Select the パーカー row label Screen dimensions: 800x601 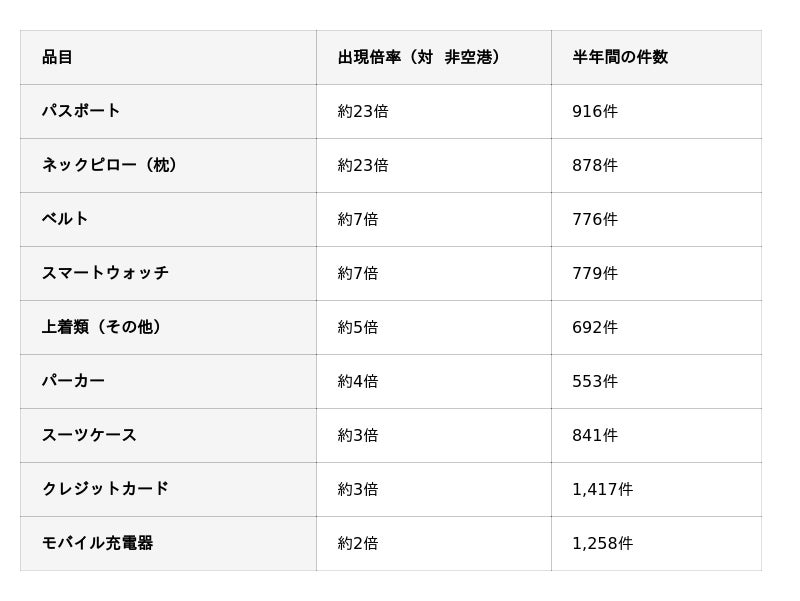(73, 381)
